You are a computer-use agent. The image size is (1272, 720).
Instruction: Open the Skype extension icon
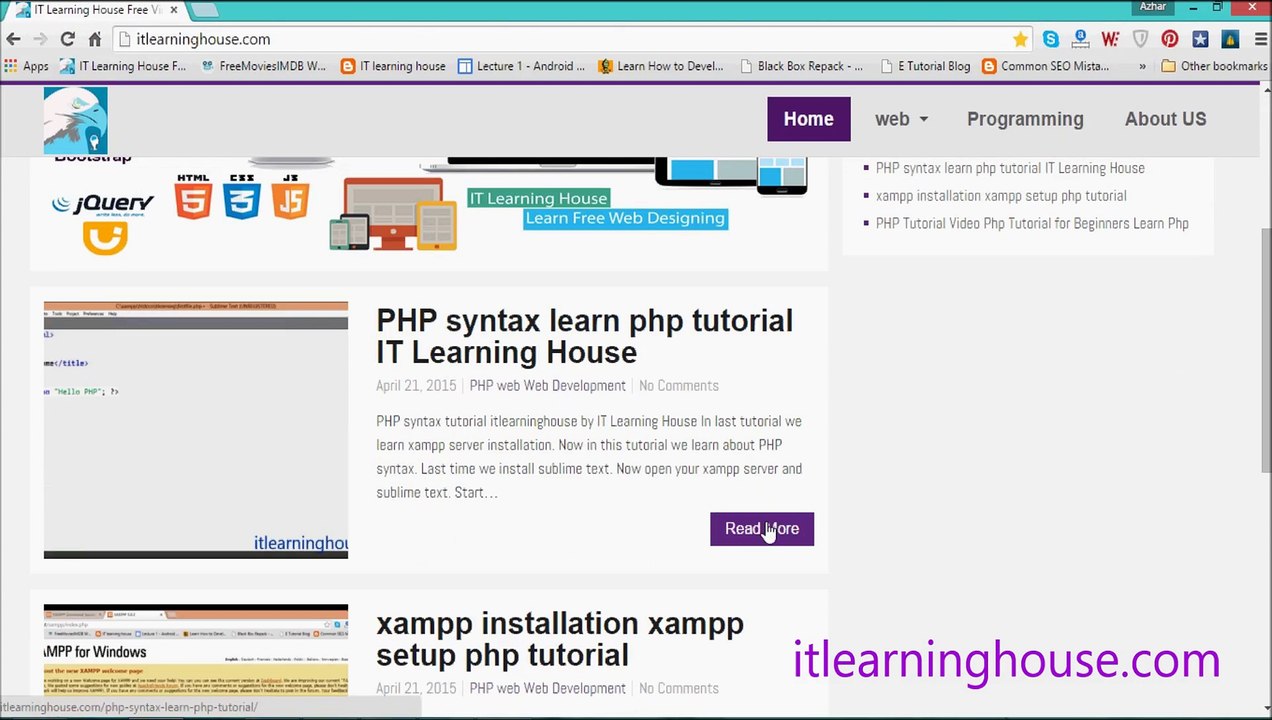[x=1050, y=39]
